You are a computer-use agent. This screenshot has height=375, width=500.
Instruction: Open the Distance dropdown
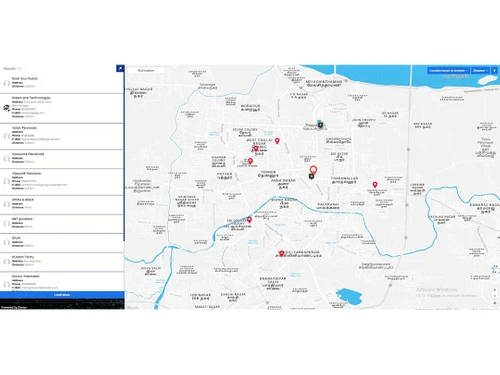(x=480, y=71)
